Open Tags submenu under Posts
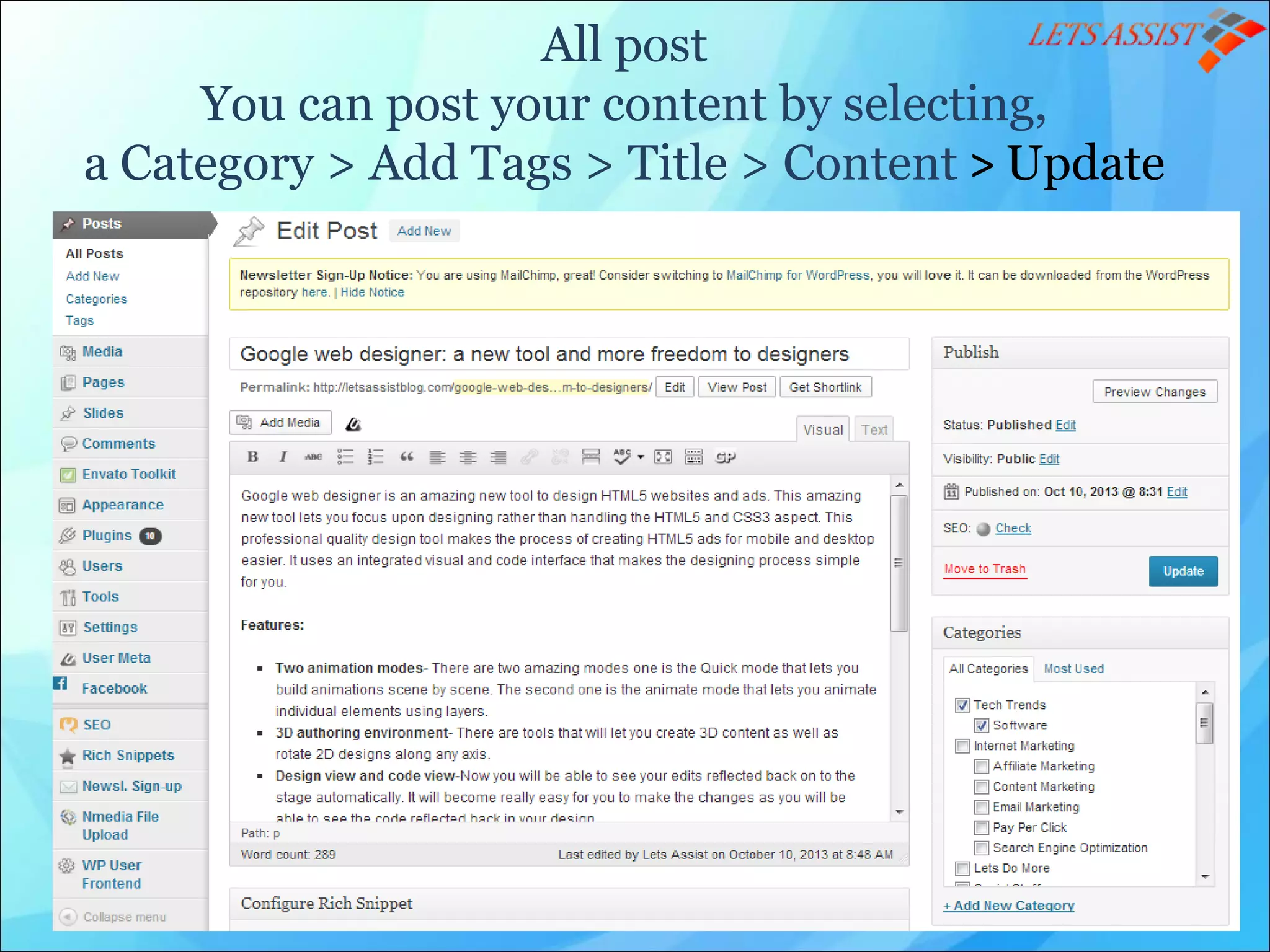This screenshot has width=1270, height=952. point(80,321)
